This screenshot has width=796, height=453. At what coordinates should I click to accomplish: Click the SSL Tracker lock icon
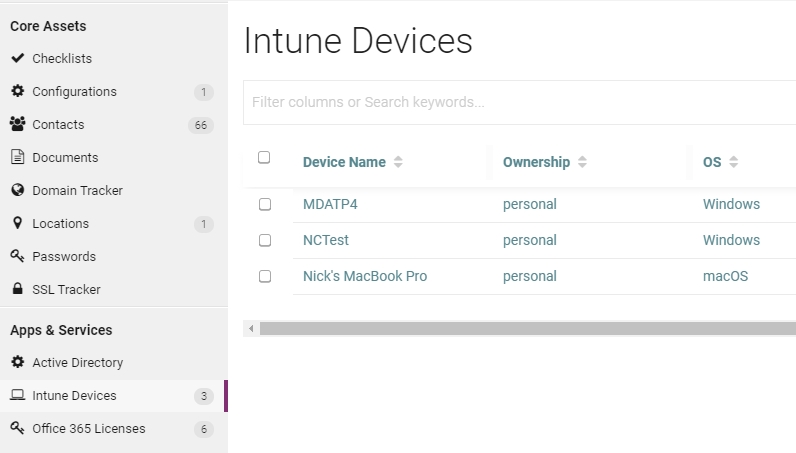17,289
